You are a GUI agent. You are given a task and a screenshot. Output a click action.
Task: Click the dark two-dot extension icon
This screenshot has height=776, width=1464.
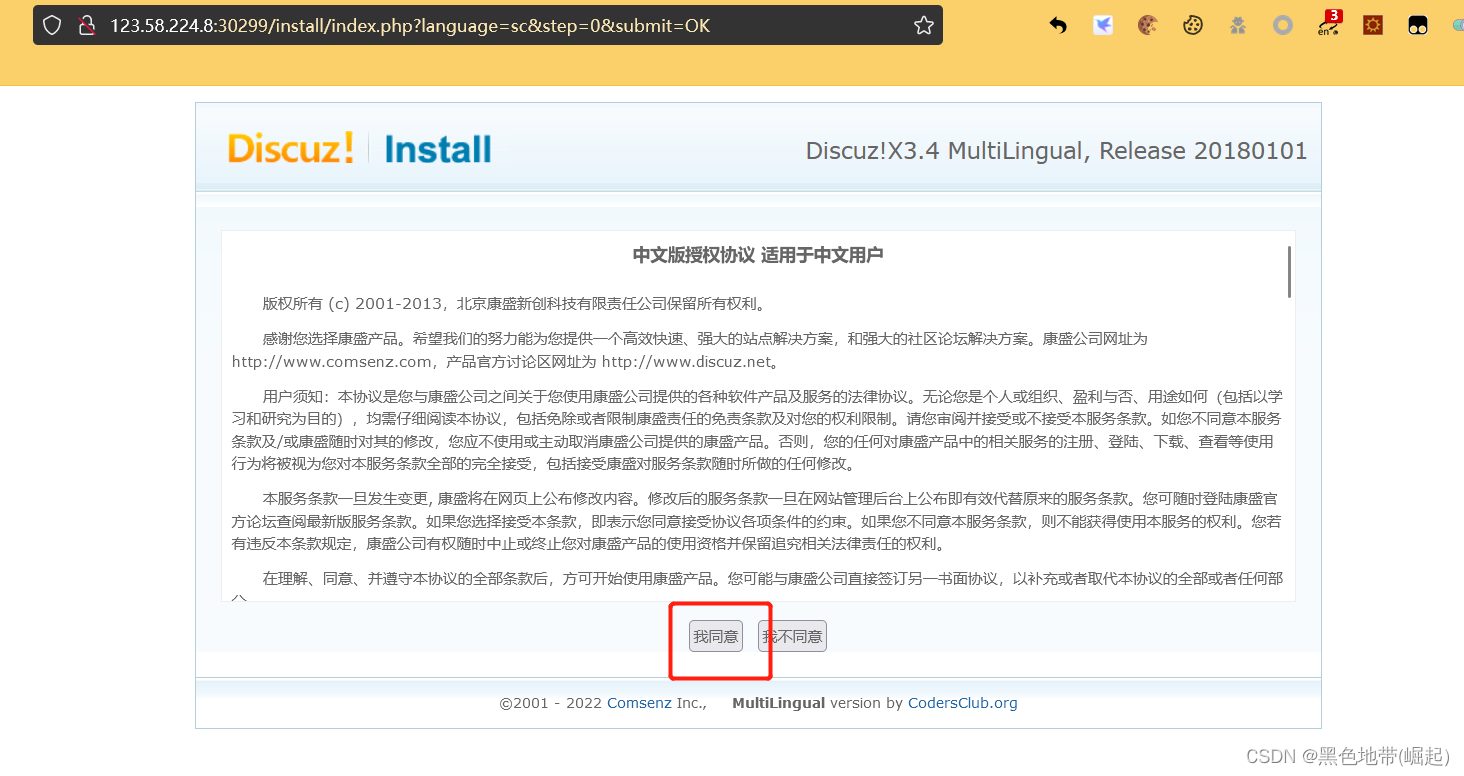click(1417, 24)
